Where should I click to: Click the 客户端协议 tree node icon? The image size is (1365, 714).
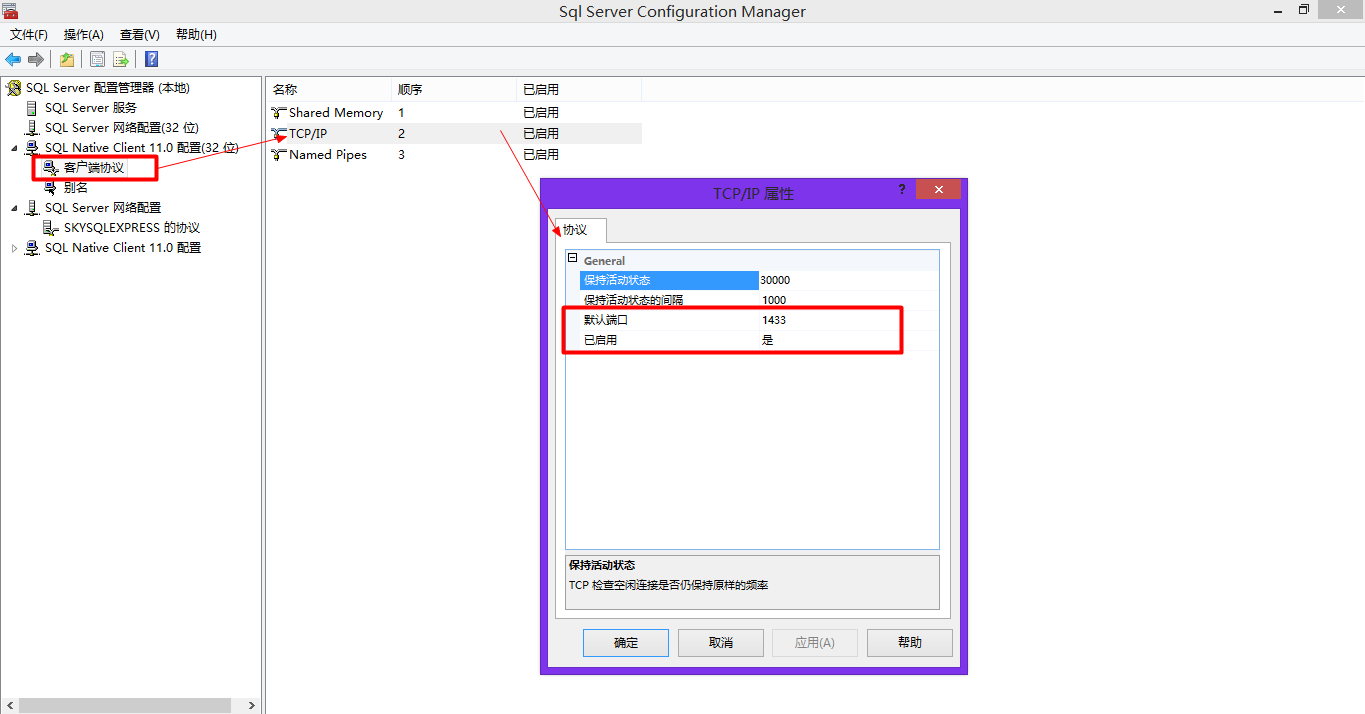click(51, 168)
